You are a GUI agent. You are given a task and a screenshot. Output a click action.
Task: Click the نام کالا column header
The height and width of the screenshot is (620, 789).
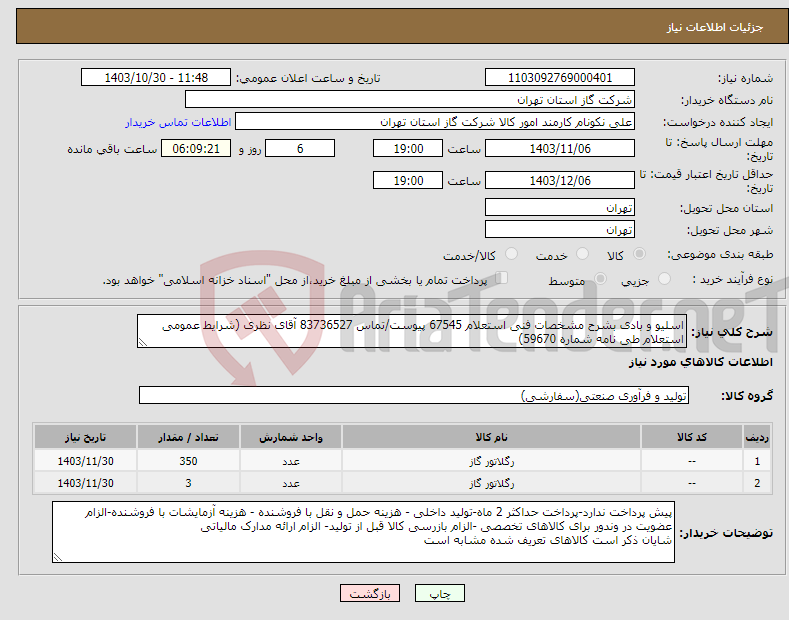coord(491,437)
